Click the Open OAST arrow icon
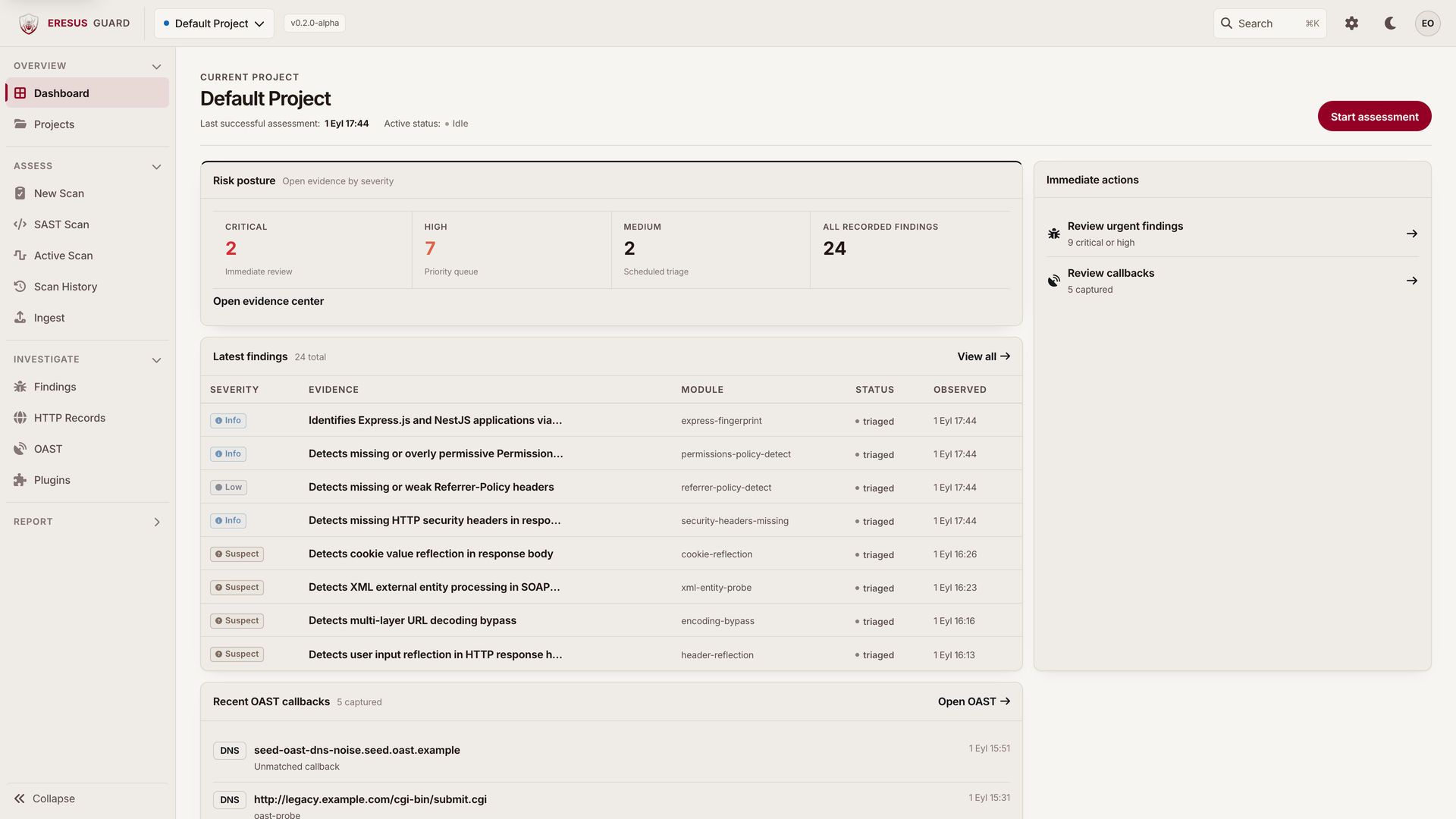Image resolution: width=1456 pixels, height=819 pixels. pyautogui.click(x=1006, y=701)
